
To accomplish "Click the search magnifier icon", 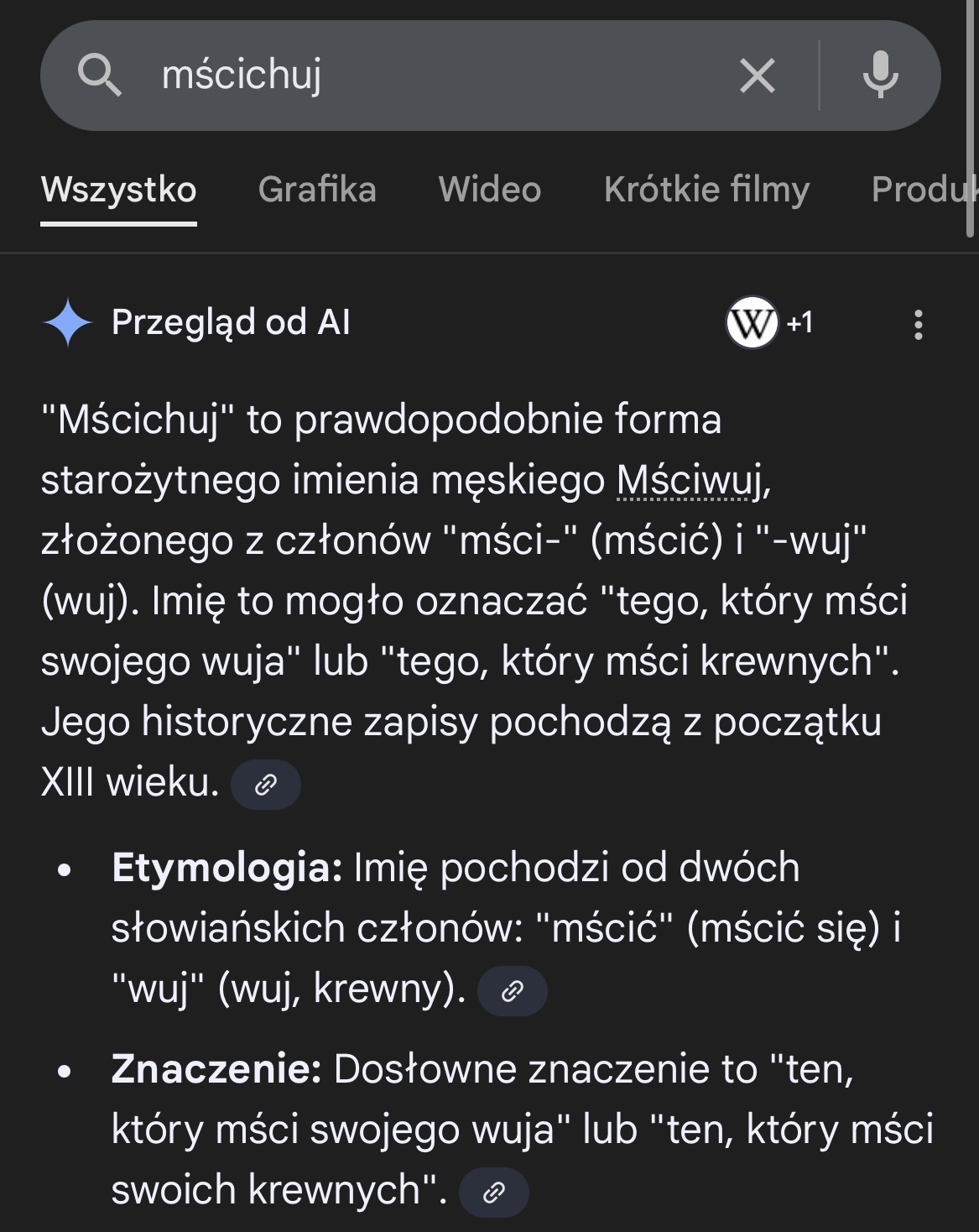I will pos(100,75).
